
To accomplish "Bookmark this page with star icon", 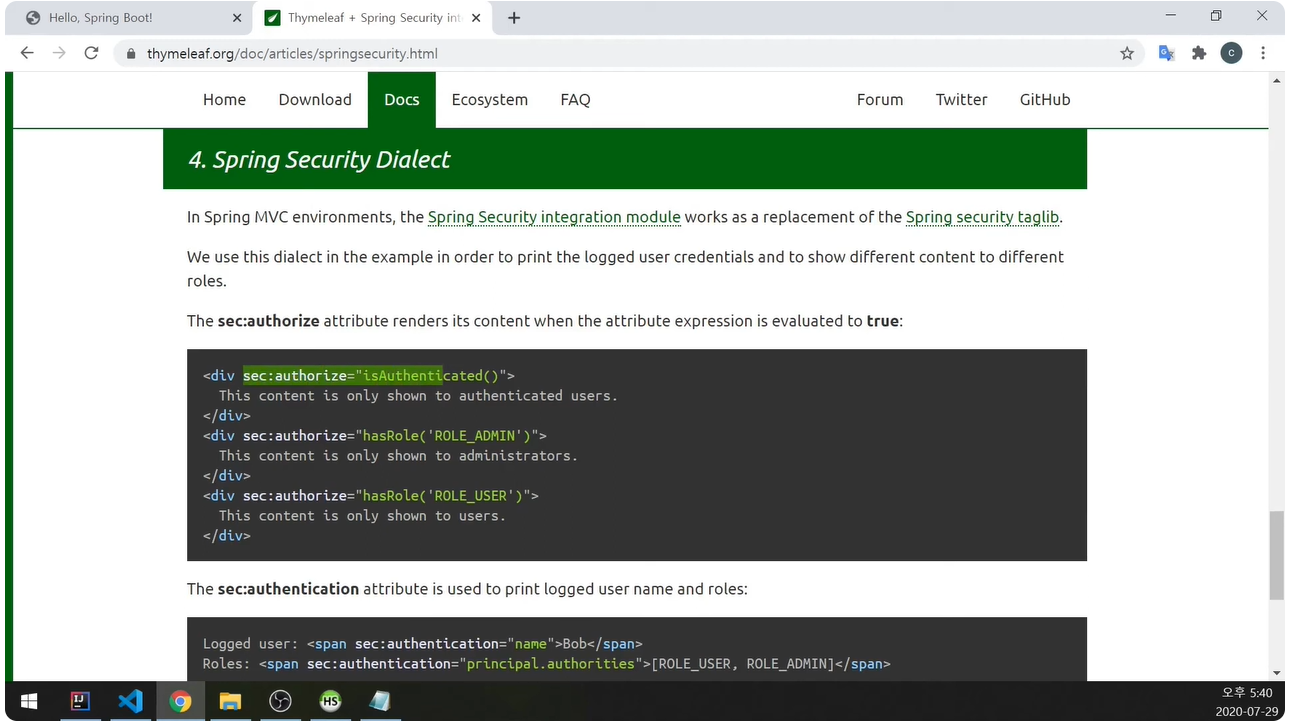I will [1127, 53].
